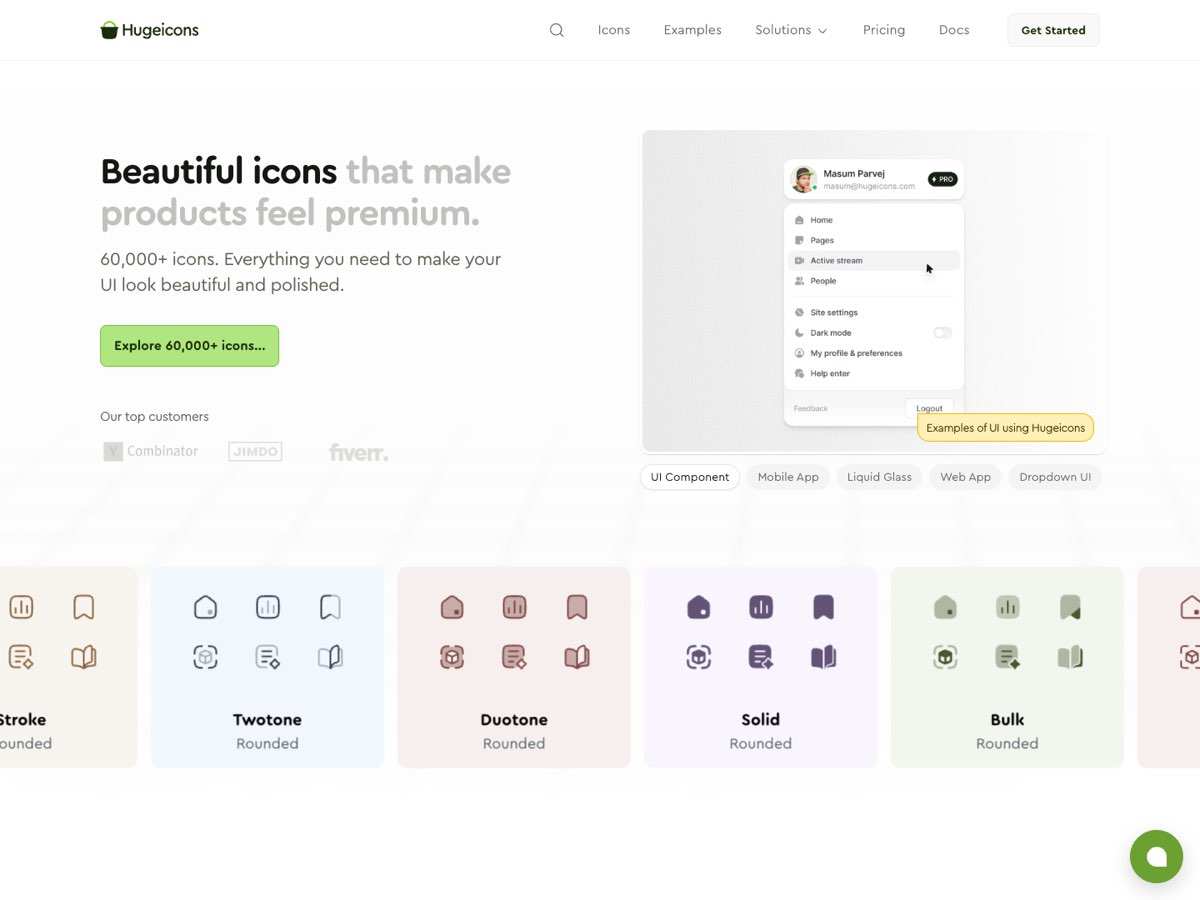
Task: Click the Twotone card title
Action: click(x=267, y=719)
